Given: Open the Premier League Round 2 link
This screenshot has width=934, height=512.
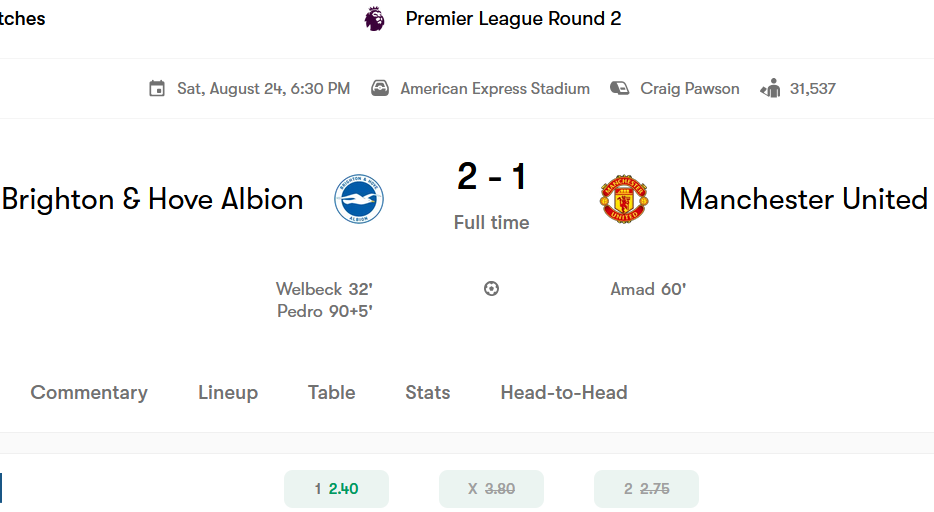Looking at the screenshot, I should [513, 18].
